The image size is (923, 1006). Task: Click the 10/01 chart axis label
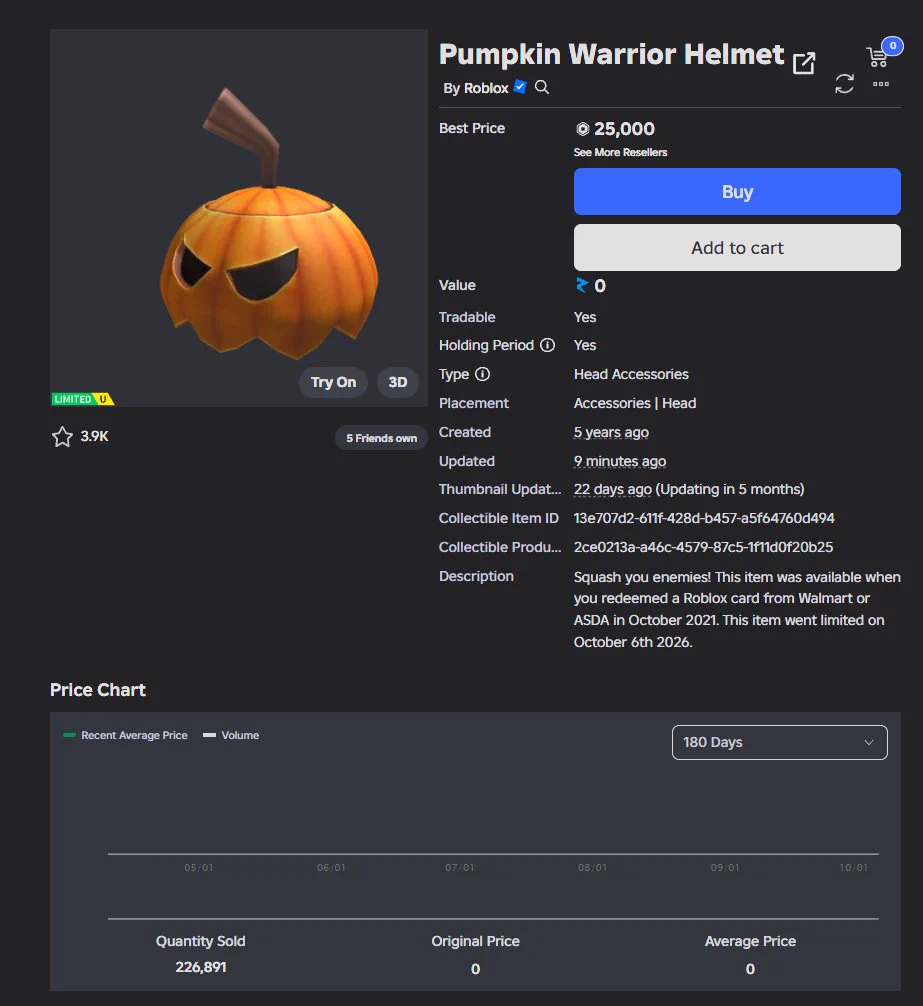[x=854, y=867]
